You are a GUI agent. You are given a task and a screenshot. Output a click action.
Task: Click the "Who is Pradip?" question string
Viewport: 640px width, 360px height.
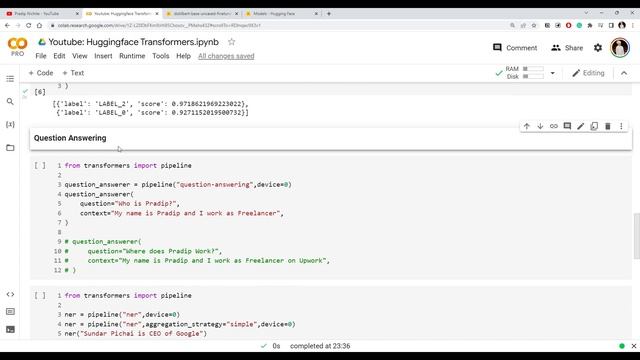[x=146, y=204]
